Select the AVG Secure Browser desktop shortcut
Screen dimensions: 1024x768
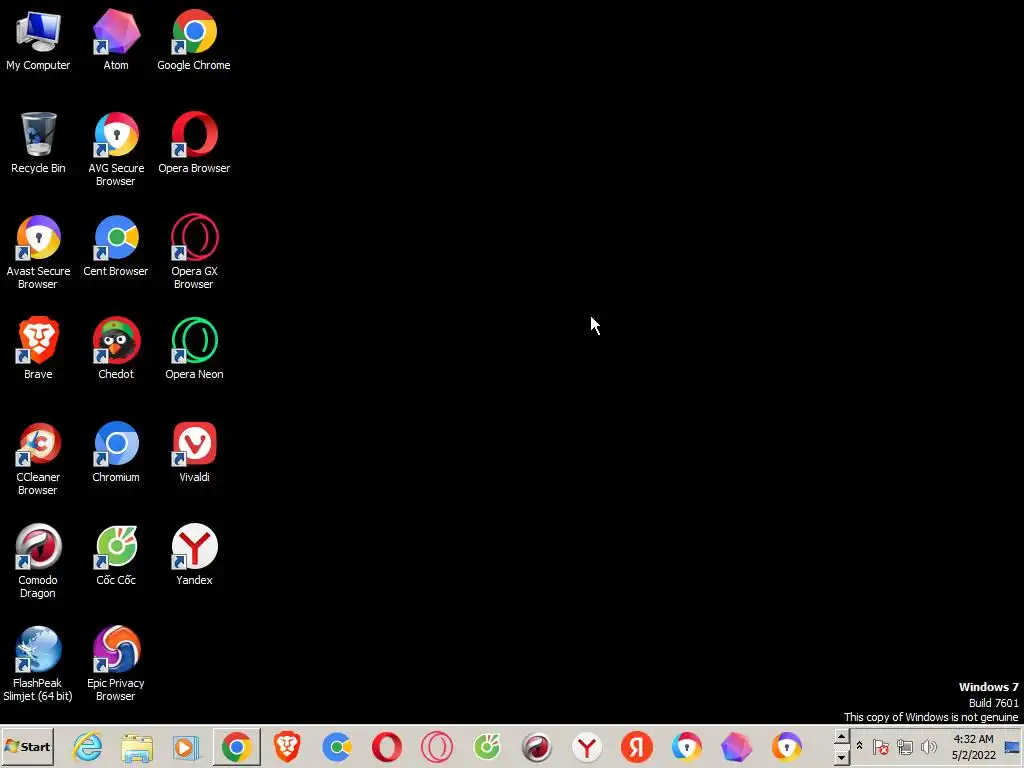[x=116, y=150]
